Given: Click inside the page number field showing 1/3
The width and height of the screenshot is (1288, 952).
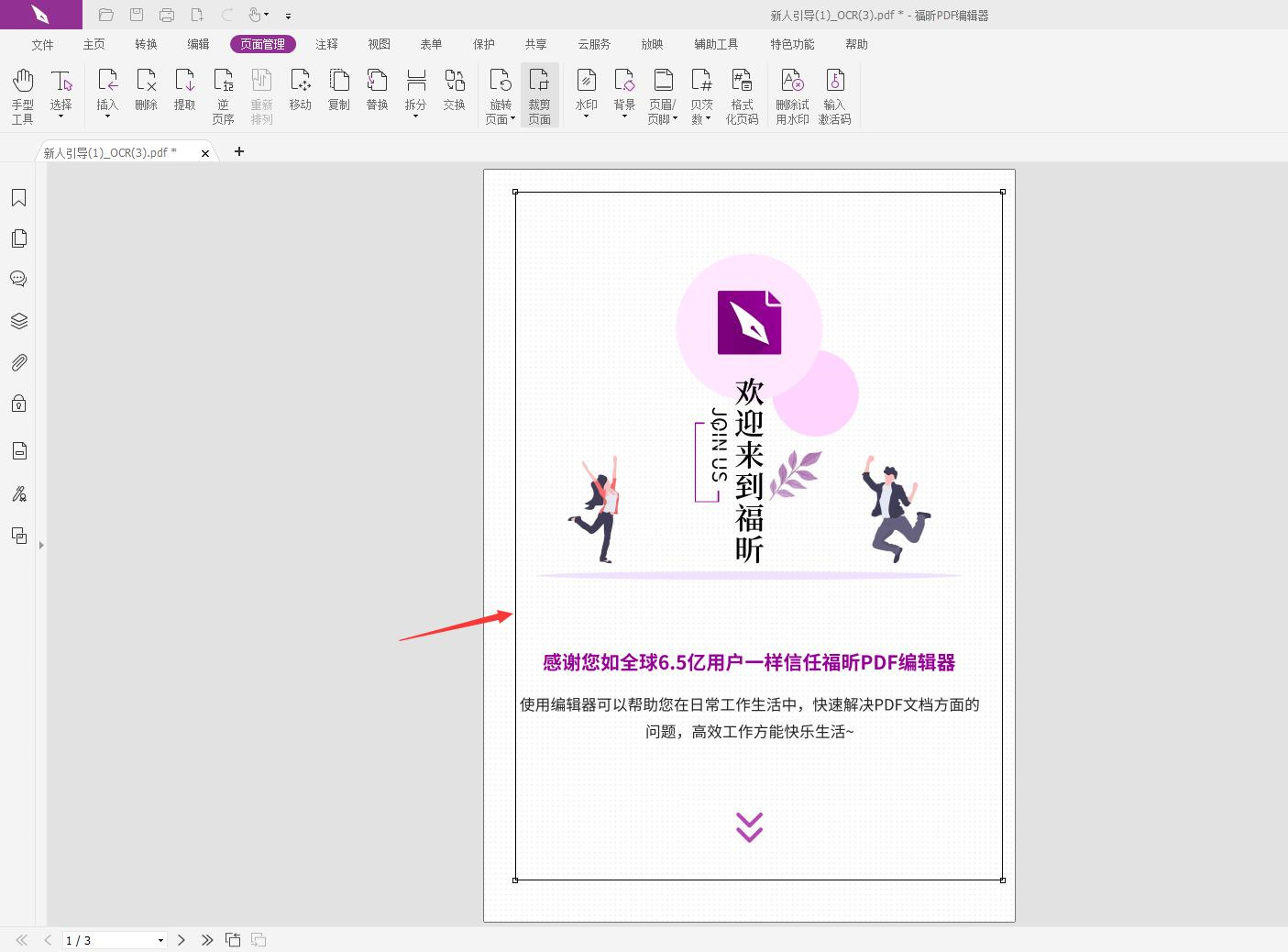Looking at the screenshot, I should coord(101,939).
